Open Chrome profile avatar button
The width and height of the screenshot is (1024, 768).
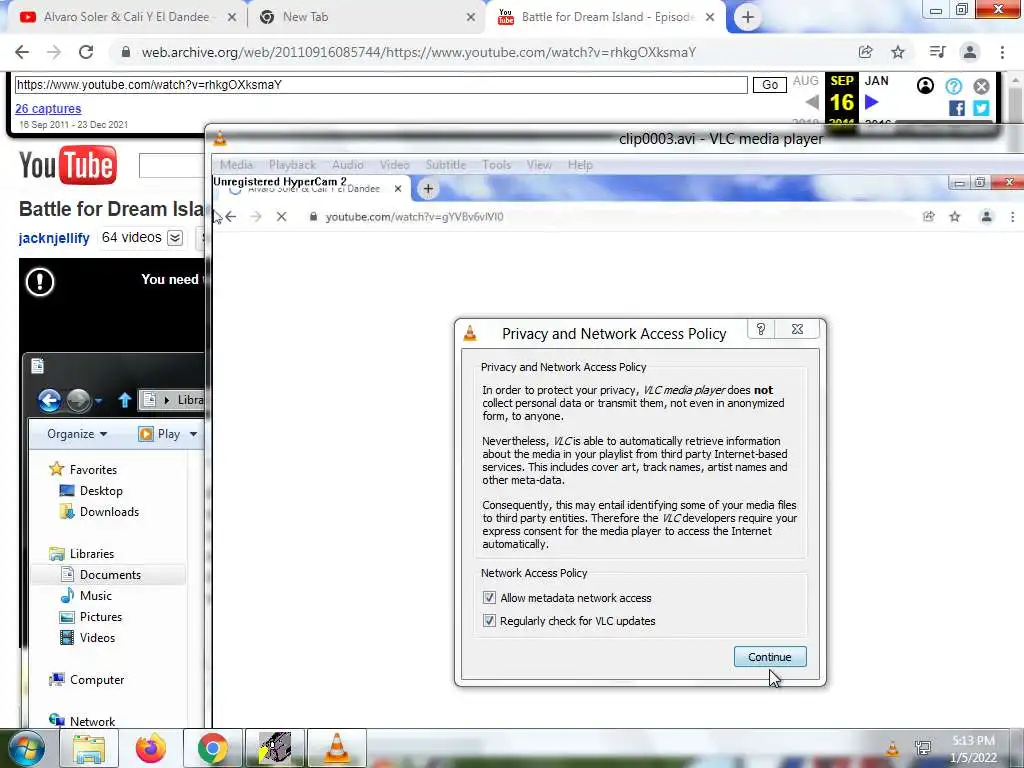[x=970, y=52]
